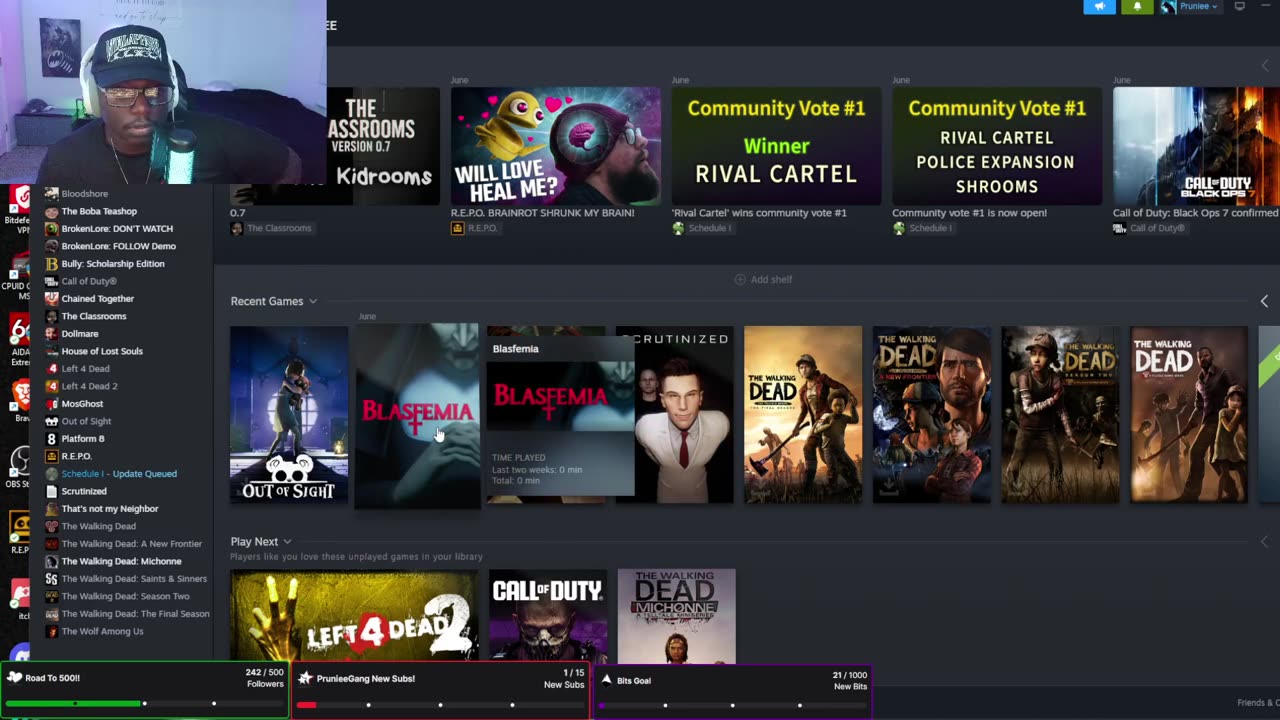Open the Steam announcements megaphone icon
The height and width of the screenshot is (720, 1280).
(x=1099, y=6)
